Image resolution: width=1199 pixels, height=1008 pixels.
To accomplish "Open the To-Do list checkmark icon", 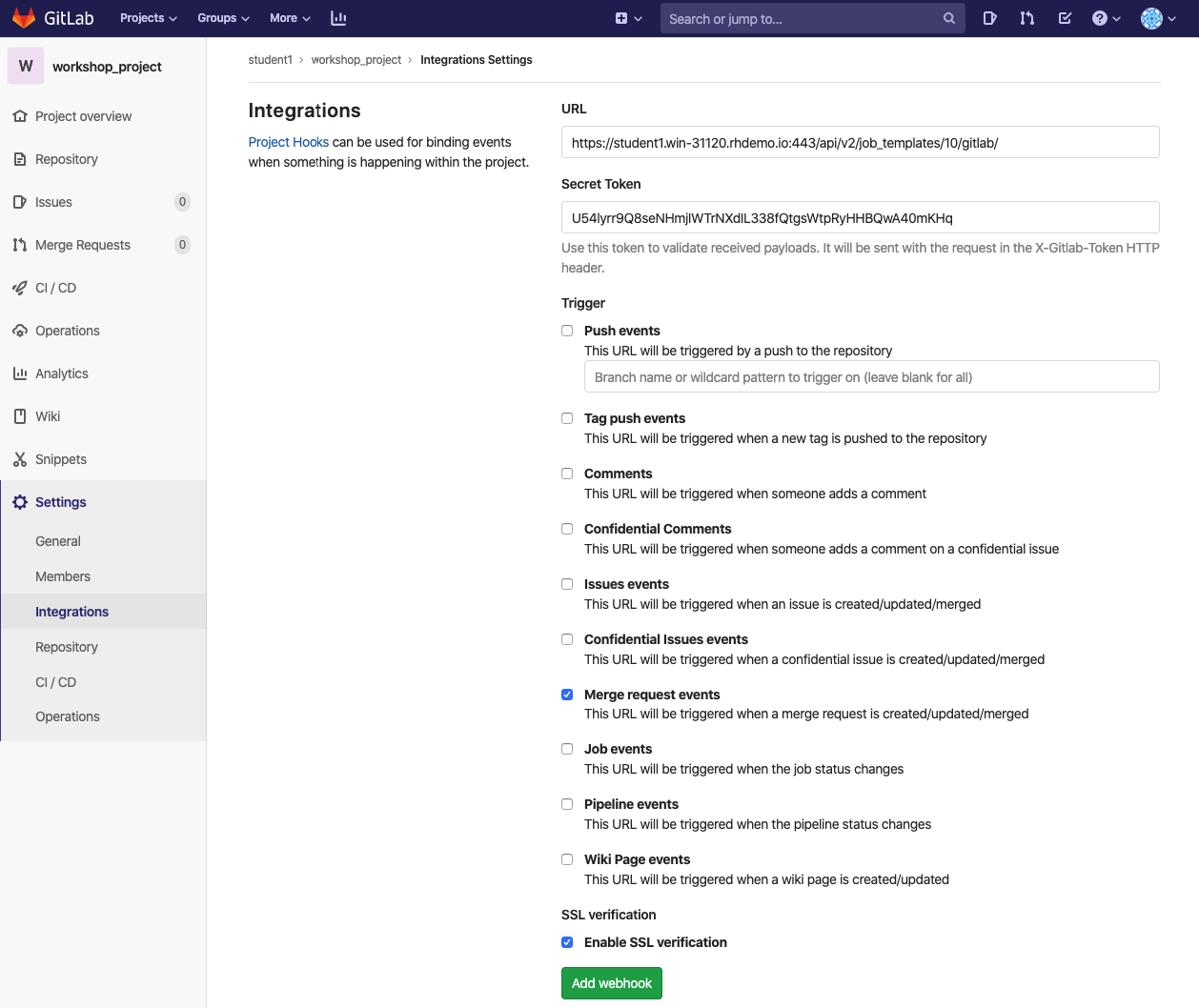I will pos(1065,18).
